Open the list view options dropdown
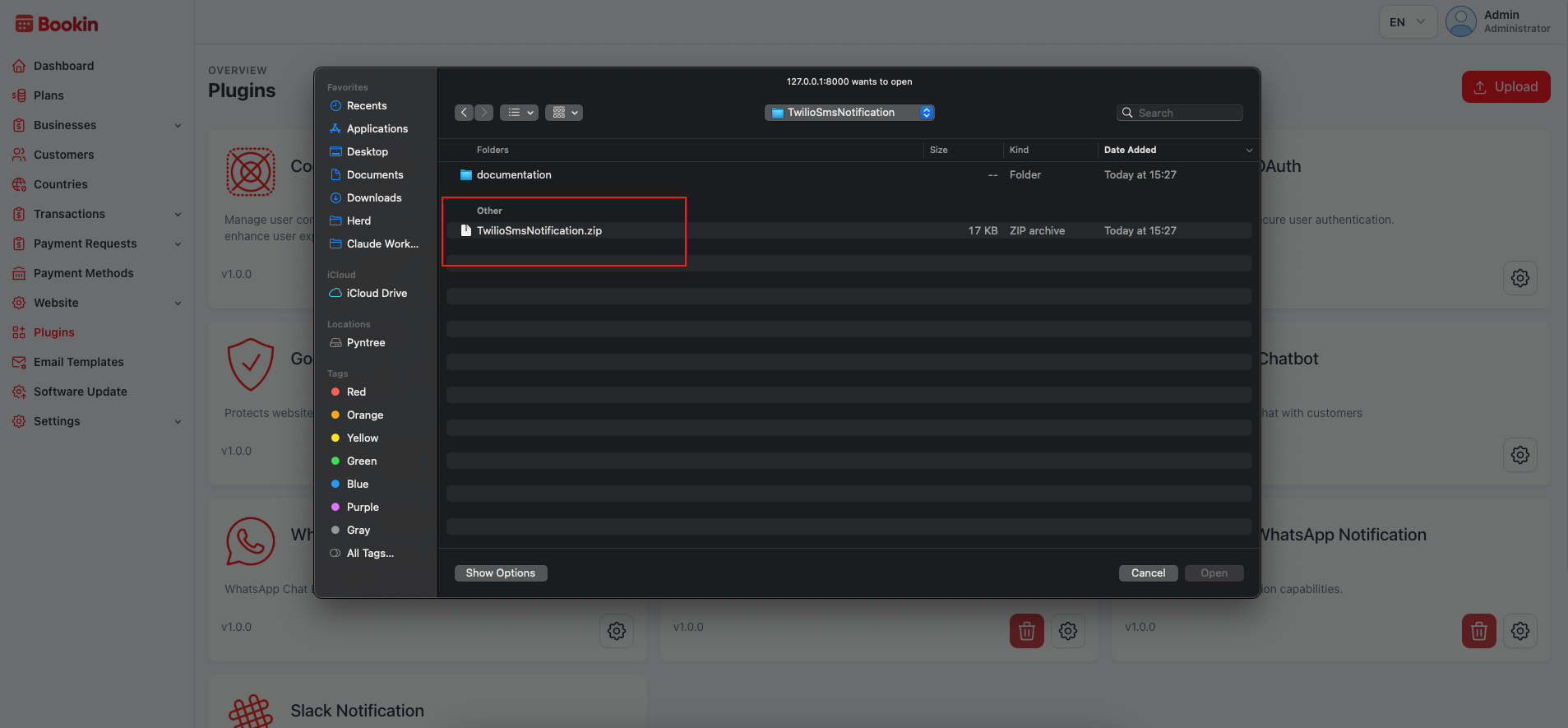 (519, 113)
